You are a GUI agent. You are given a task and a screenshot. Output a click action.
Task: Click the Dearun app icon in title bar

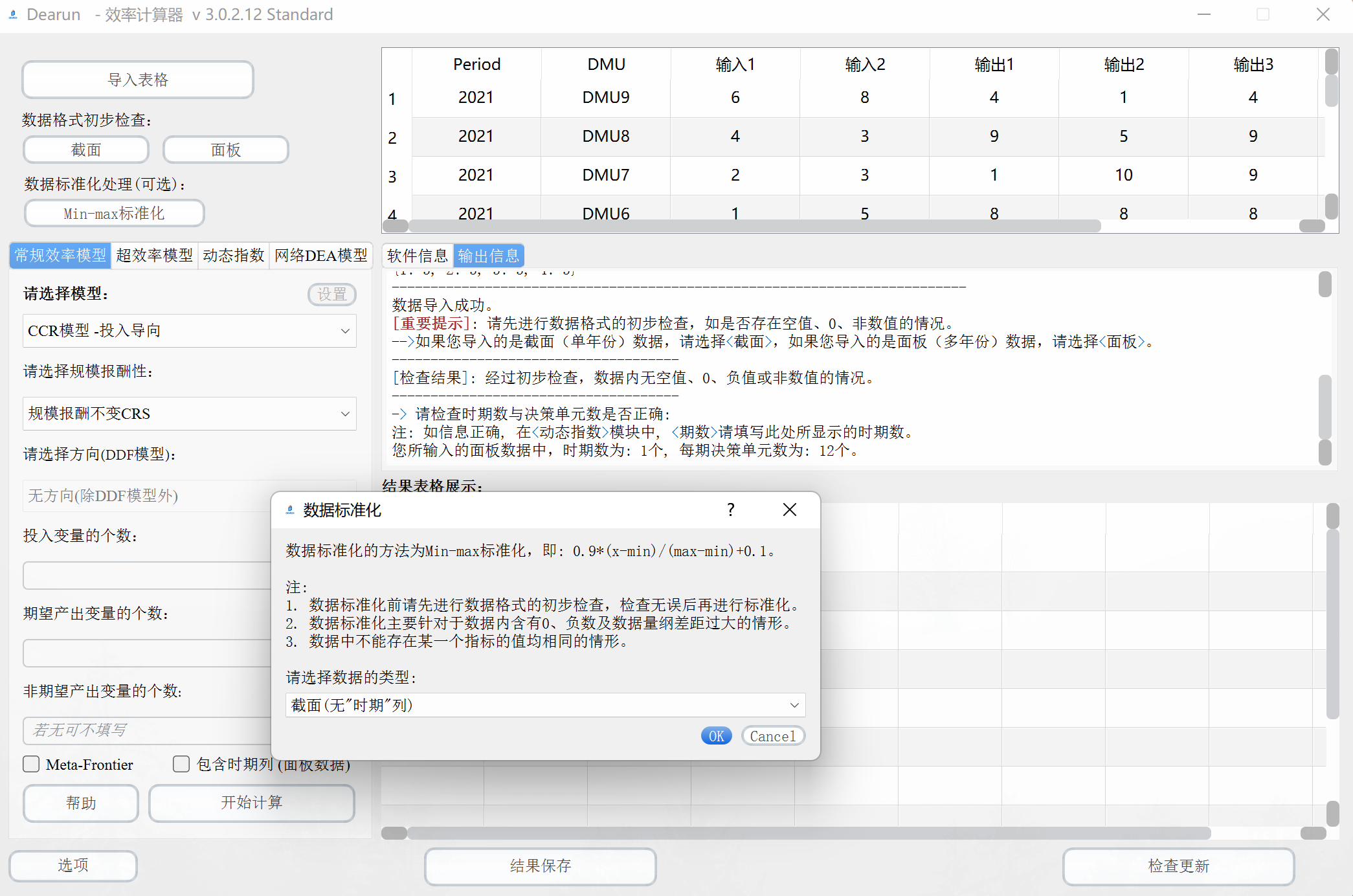point(13,14)
